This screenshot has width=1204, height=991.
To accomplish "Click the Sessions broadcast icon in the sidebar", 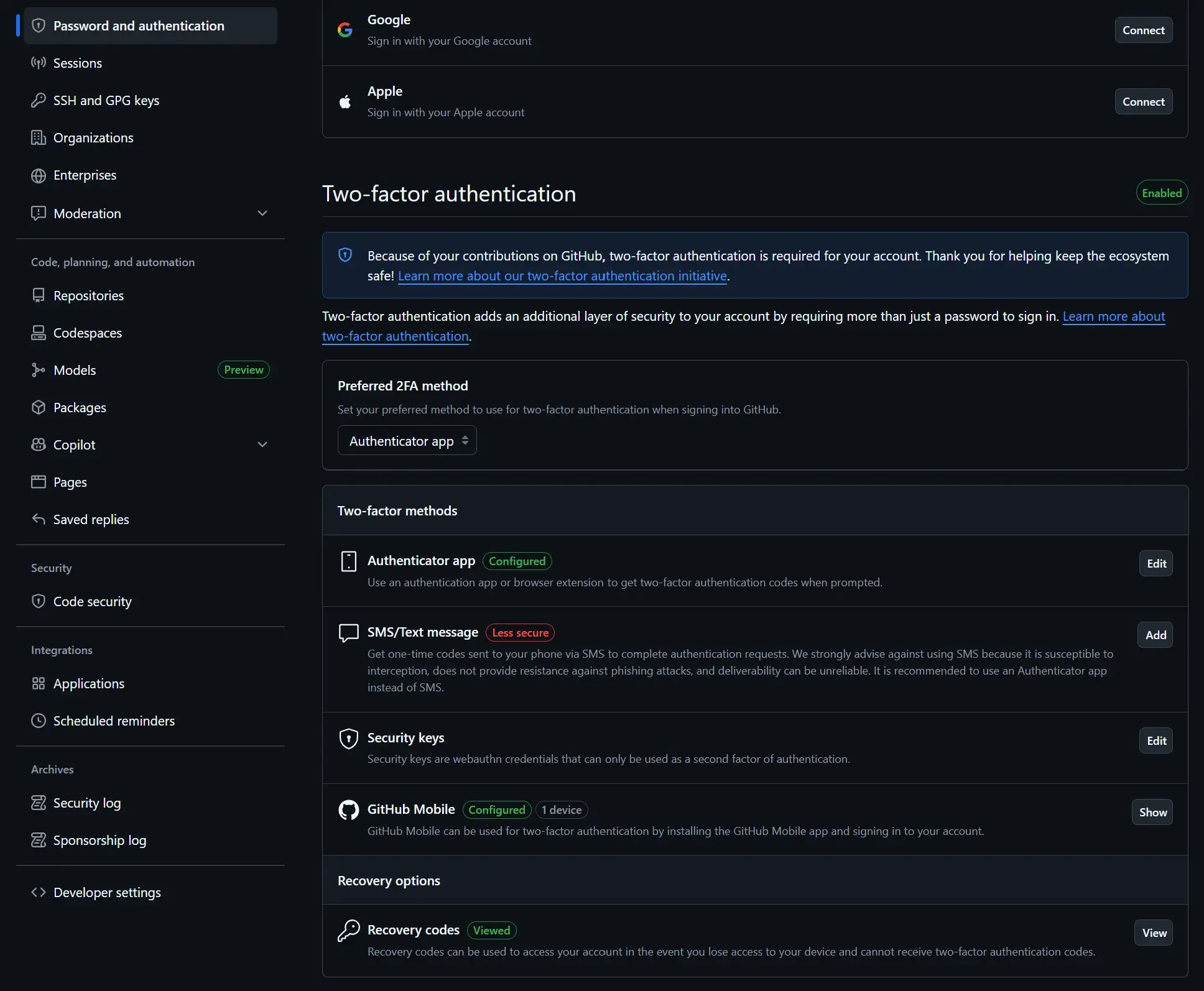I will 39,63.
